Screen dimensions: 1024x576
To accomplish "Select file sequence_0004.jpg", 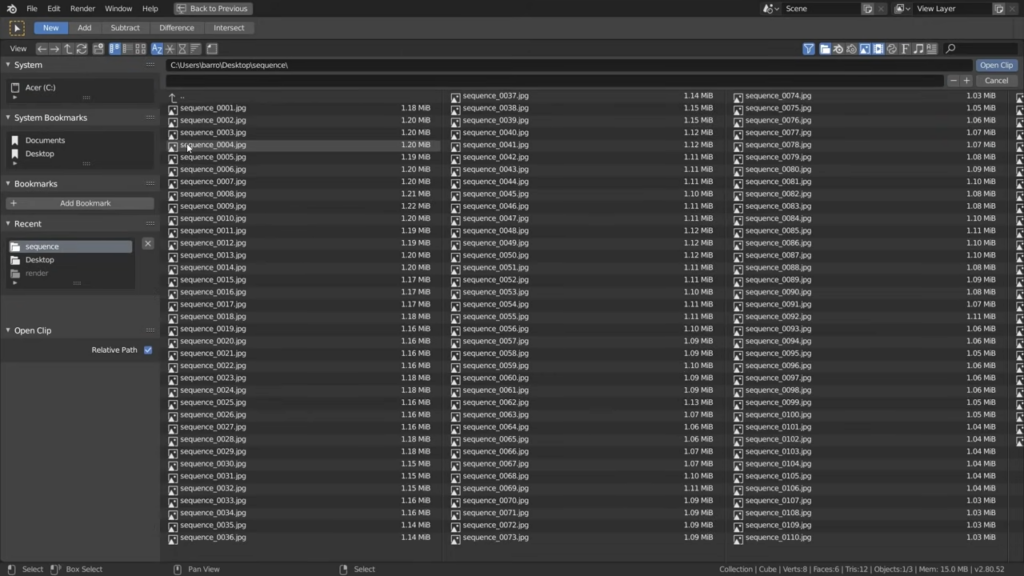I will point(303,145).
